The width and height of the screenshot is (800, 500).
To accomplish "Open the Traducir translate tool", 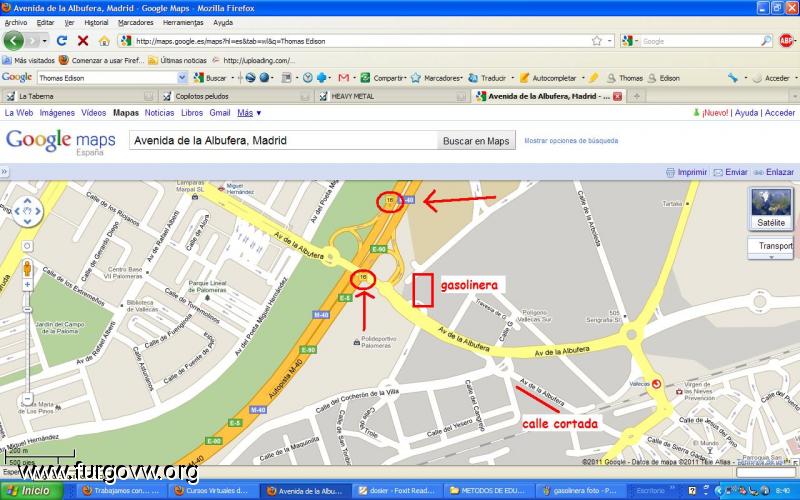I will click(487, 78).
